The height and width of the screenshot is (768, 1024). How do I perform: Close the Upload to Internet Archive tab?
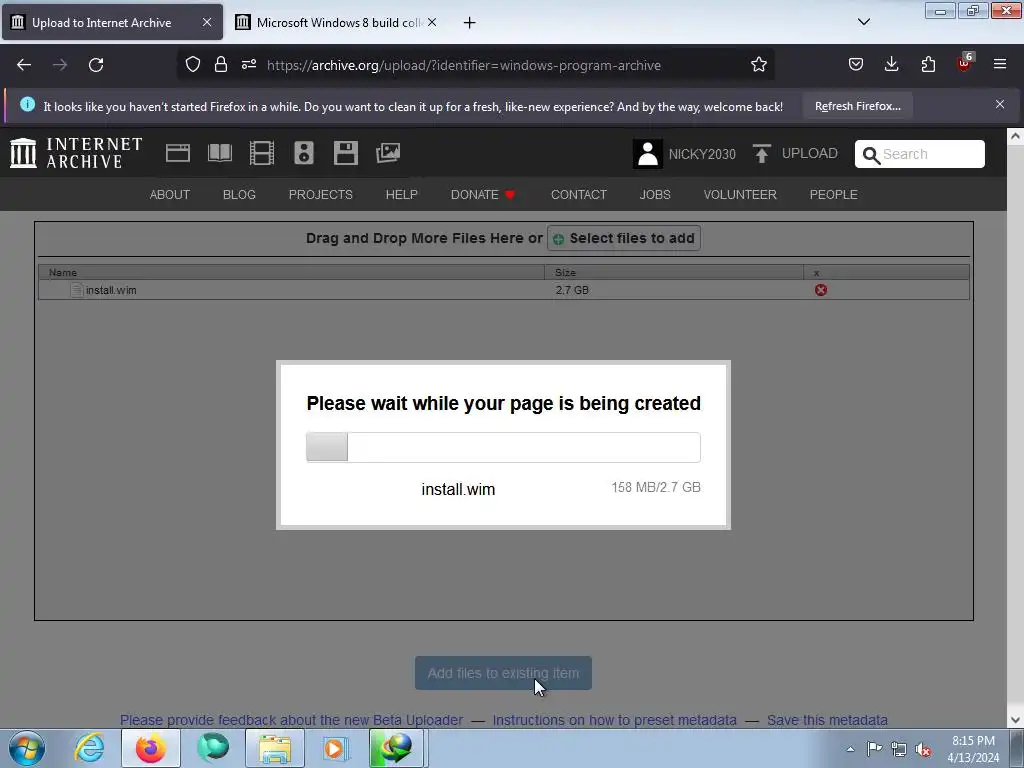pos(207,22)
